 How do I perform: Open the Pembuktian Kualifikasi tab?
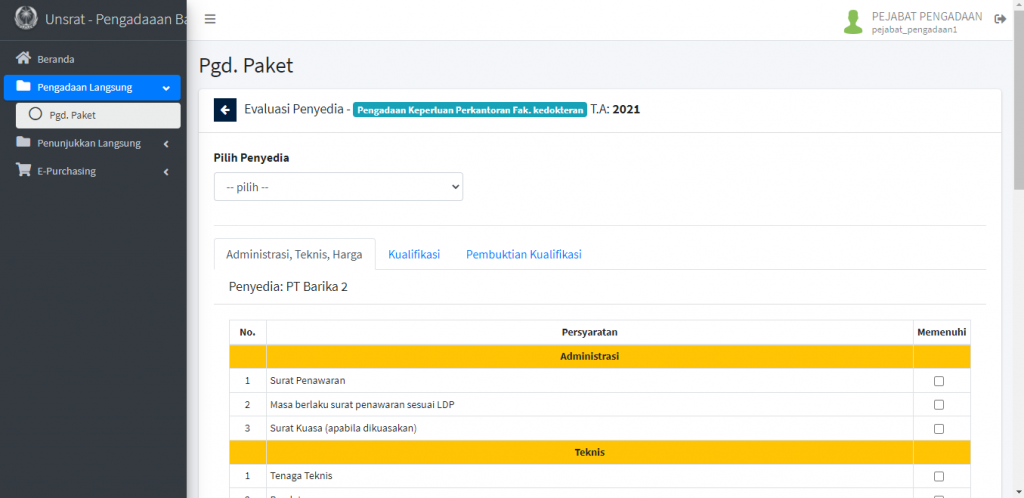(523, 255)
